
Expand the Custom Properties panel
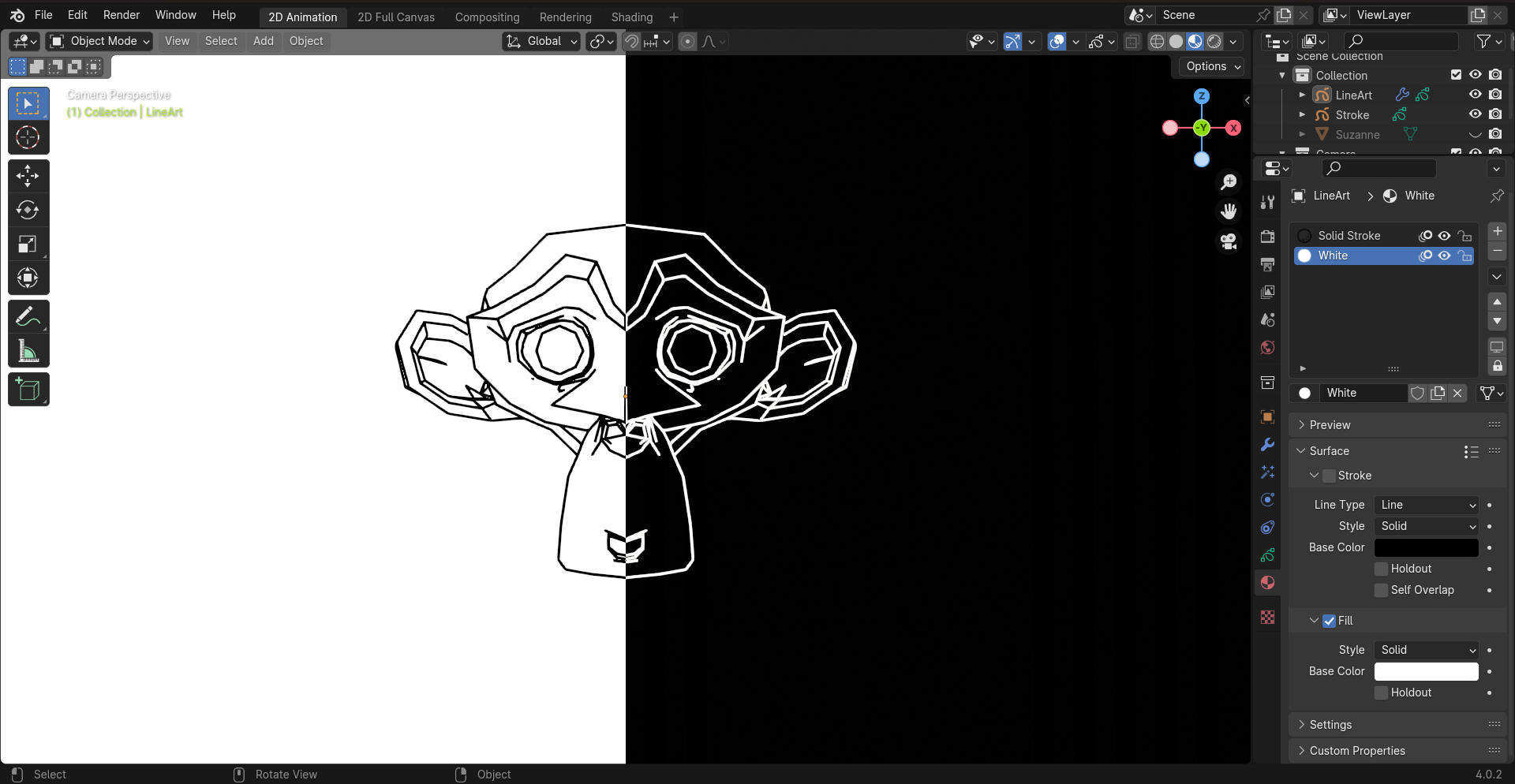click(x=1398, y=751)
